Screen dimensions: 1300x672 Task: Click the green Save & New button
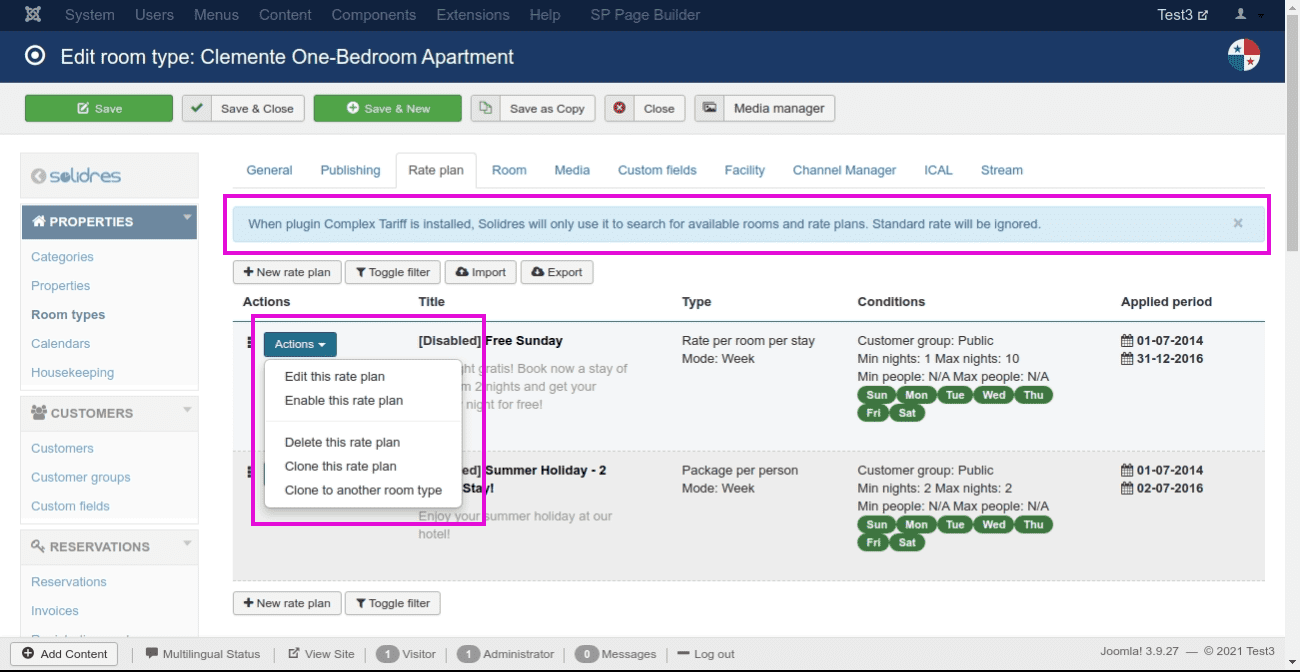387,108
